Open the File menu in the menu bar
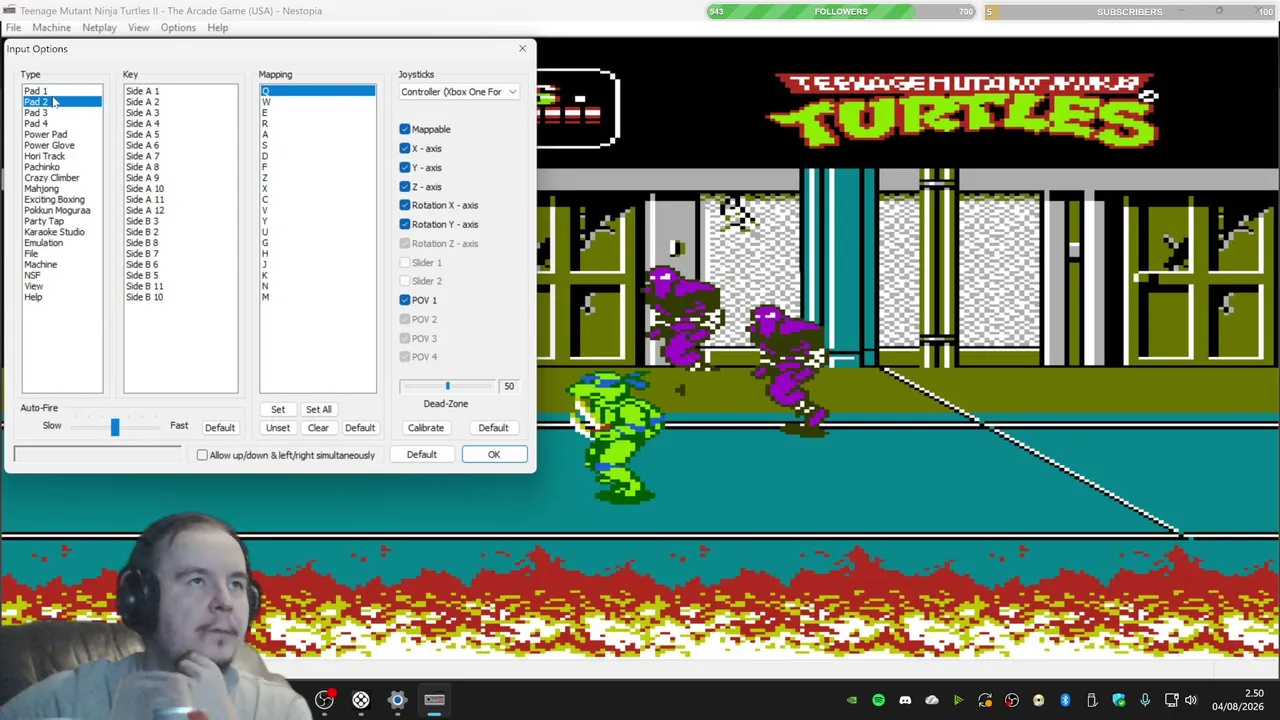Screen dimensions: 1280x720 pos(14,28)
